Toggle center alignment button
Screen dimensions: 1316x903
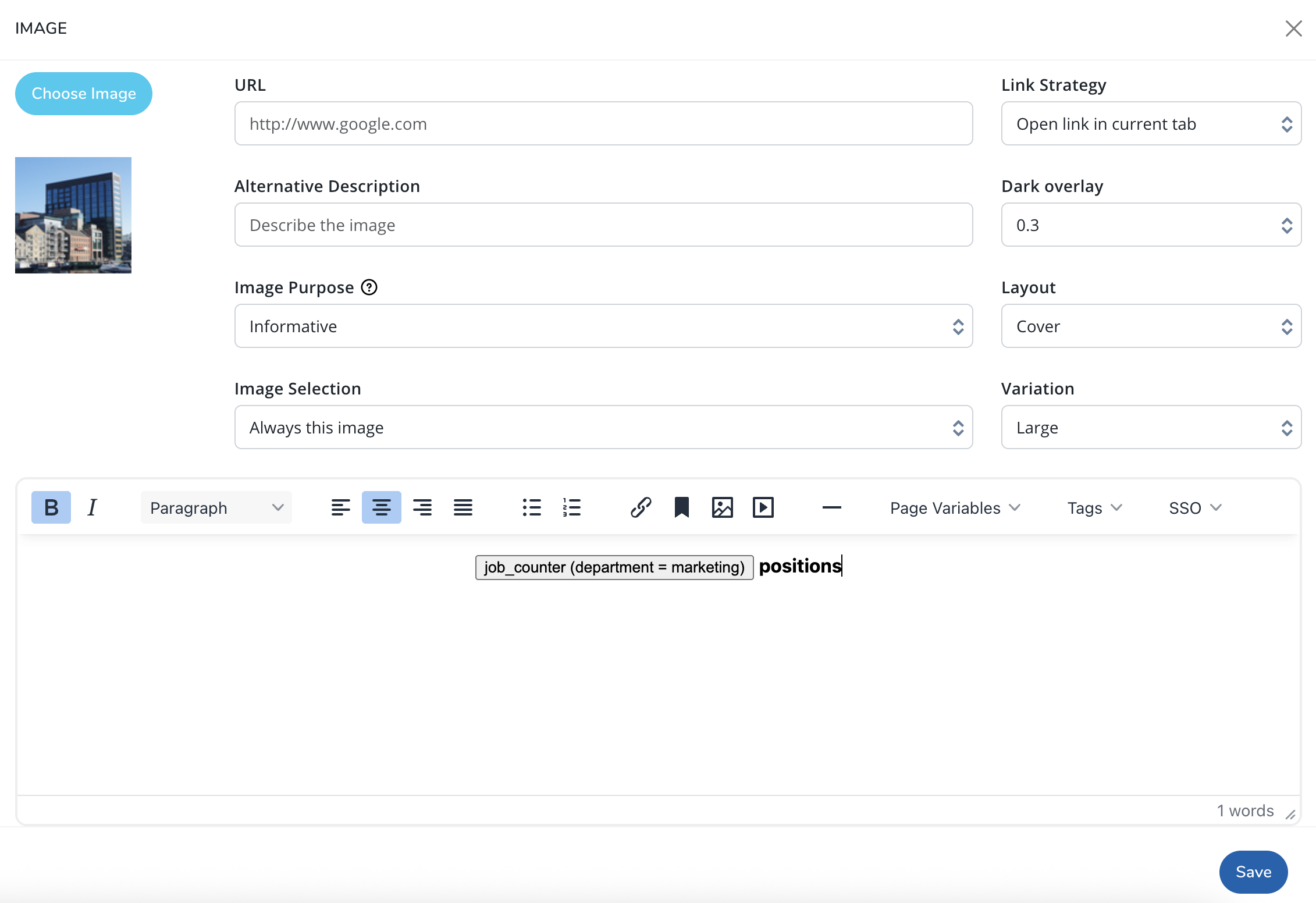381,507
